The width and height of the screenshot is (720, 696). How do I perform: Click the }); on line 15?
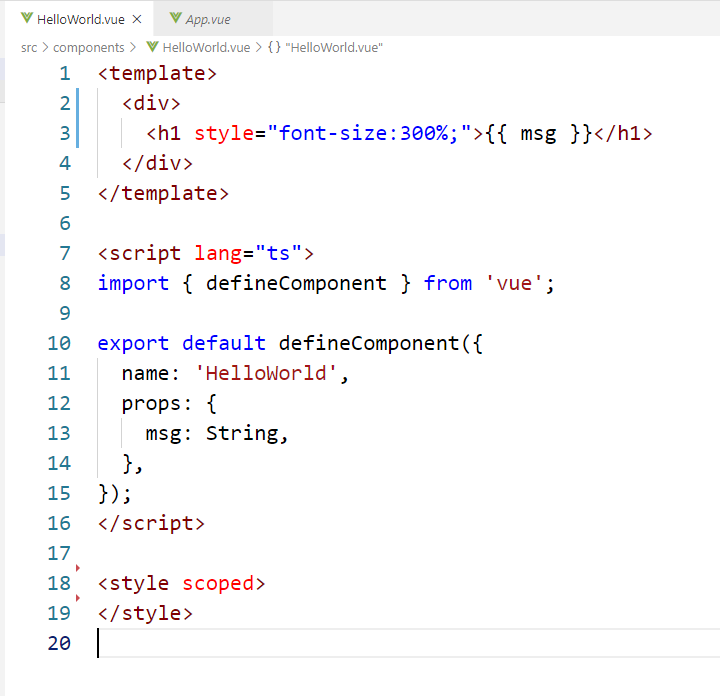point(115,494)
